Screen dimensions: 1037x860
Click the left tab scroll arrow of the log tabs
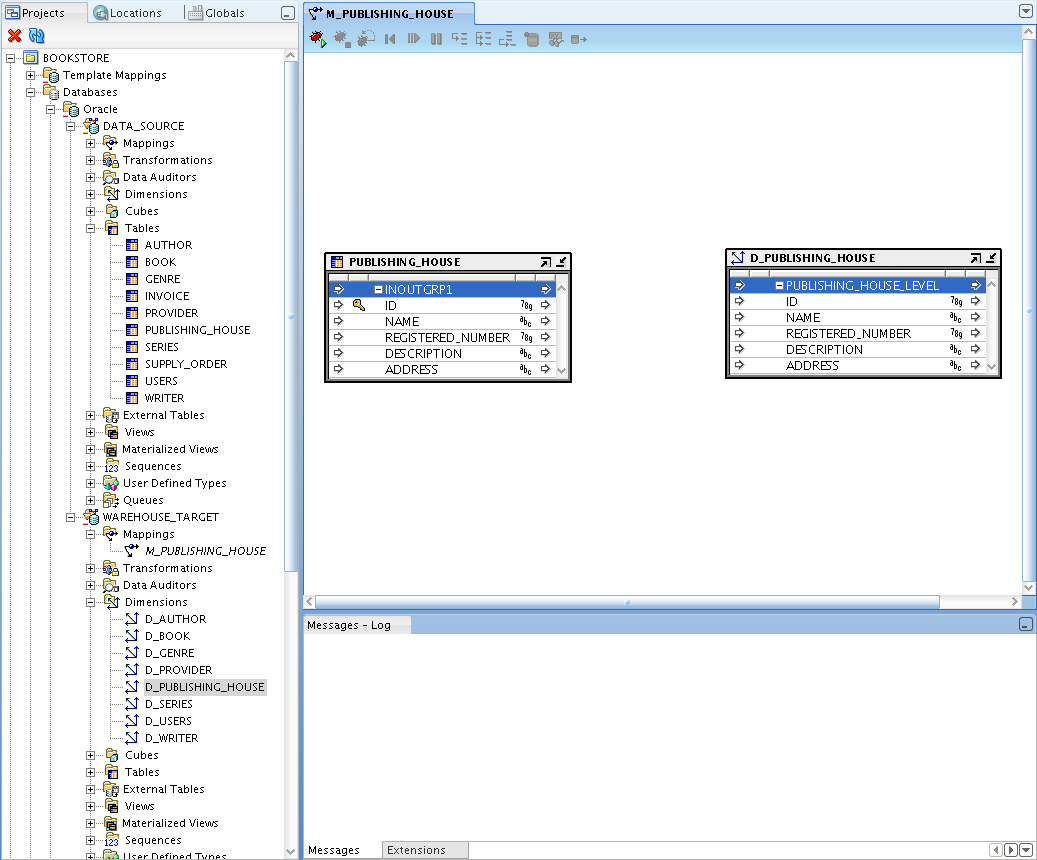pos(996,849)
